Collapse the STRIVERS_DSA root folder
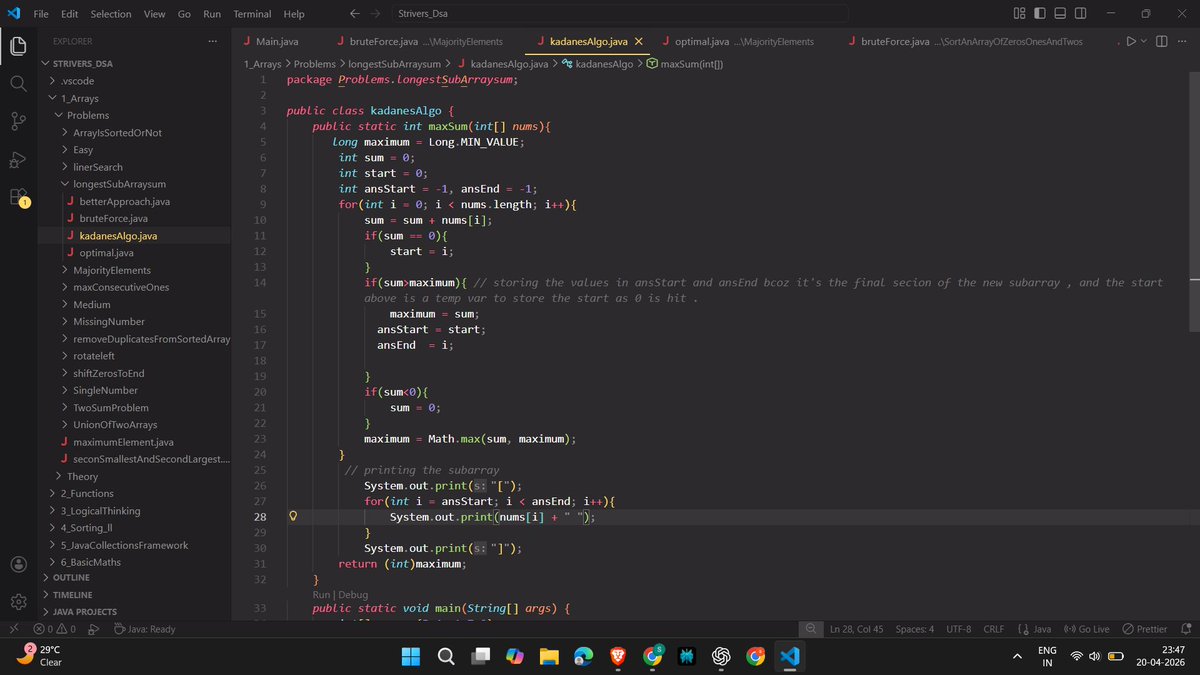The image size is (1200, 675). [134, 63]
